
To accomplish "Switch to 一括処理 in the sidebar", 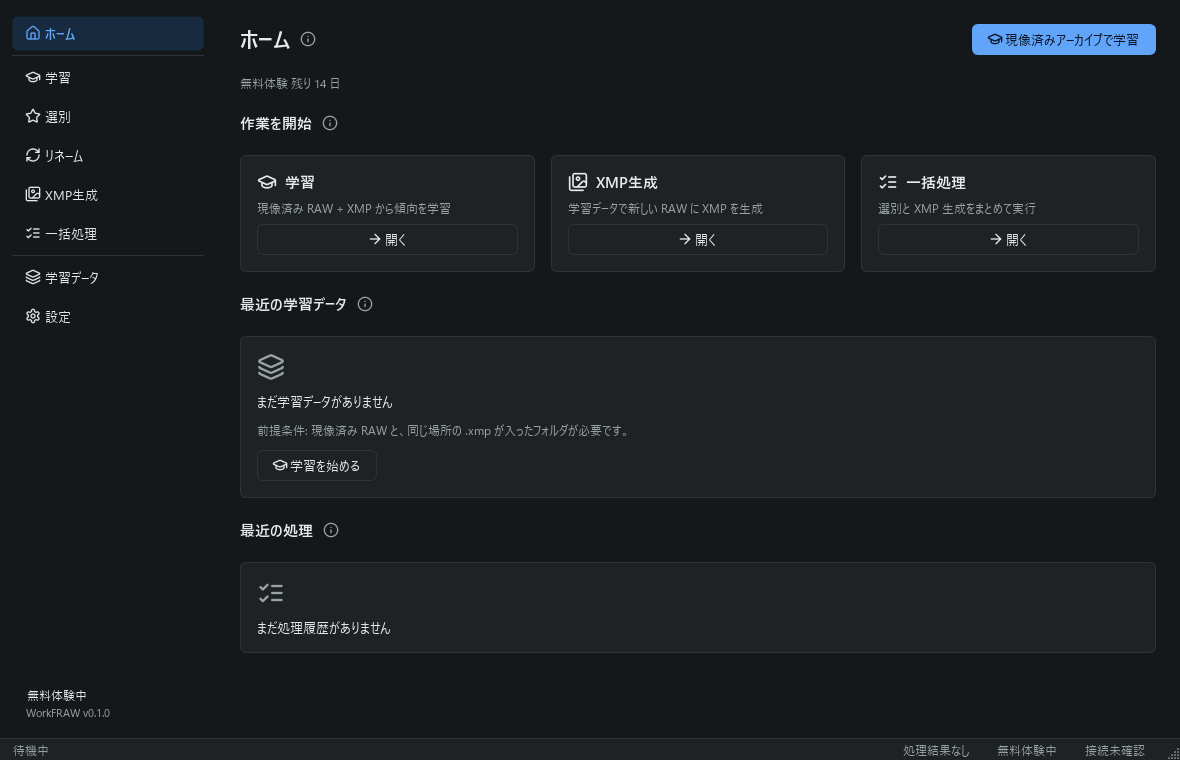I will click(108, 234).
